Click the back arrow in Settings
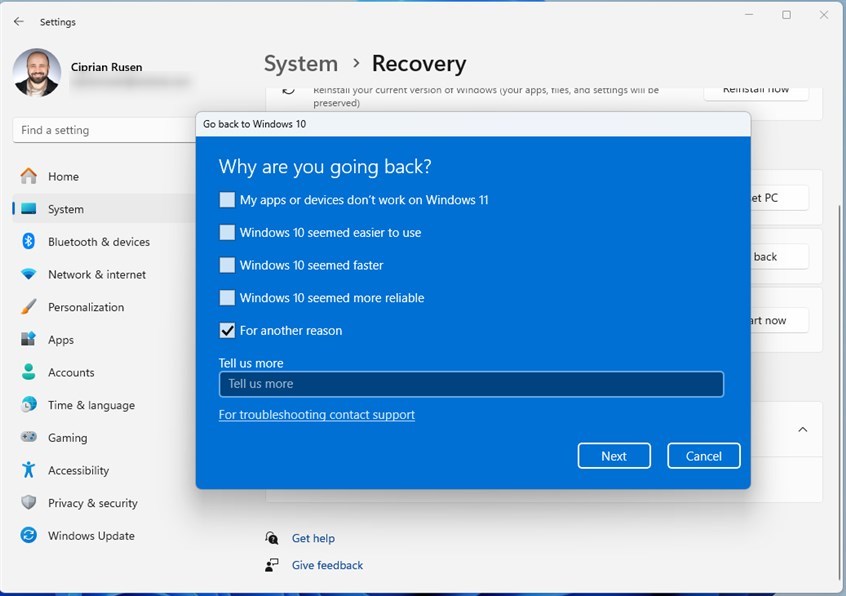 [x=19, y=22]
